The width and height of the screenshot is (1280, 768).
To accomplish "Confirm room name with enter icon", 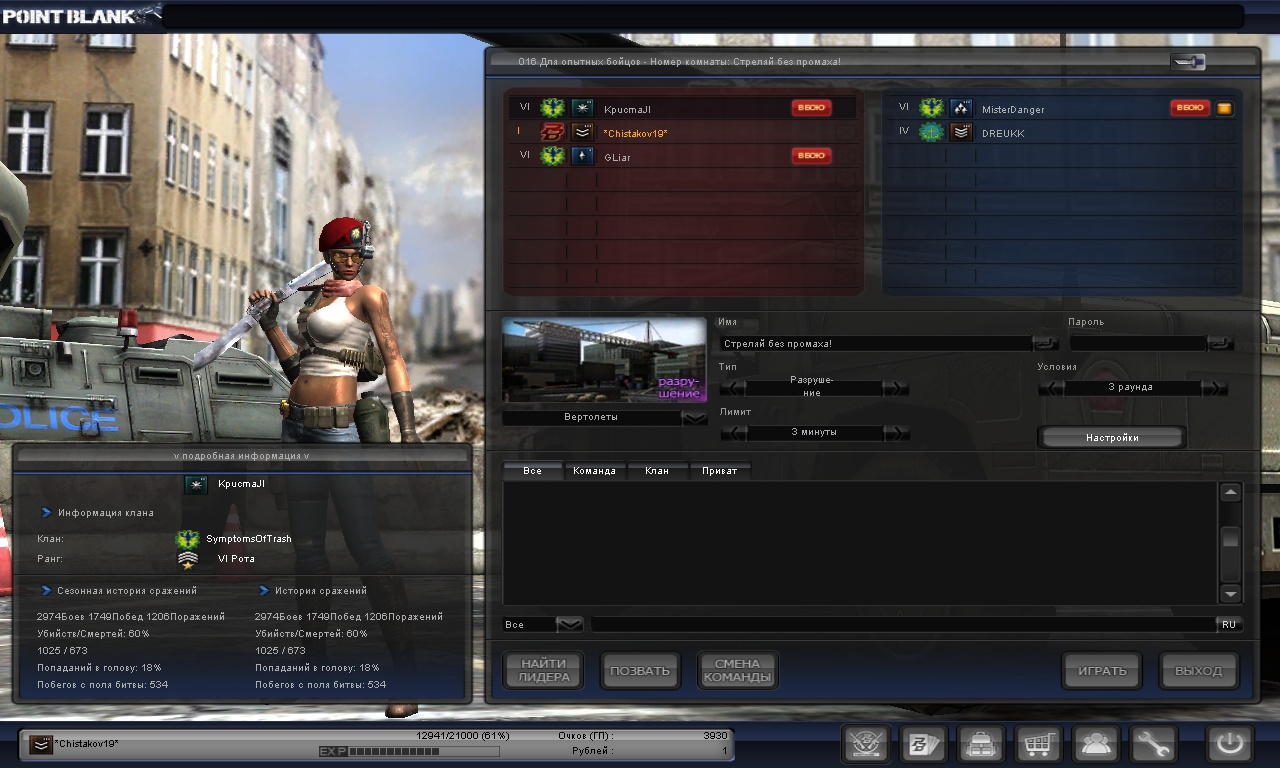I will tap(1046, 343).
